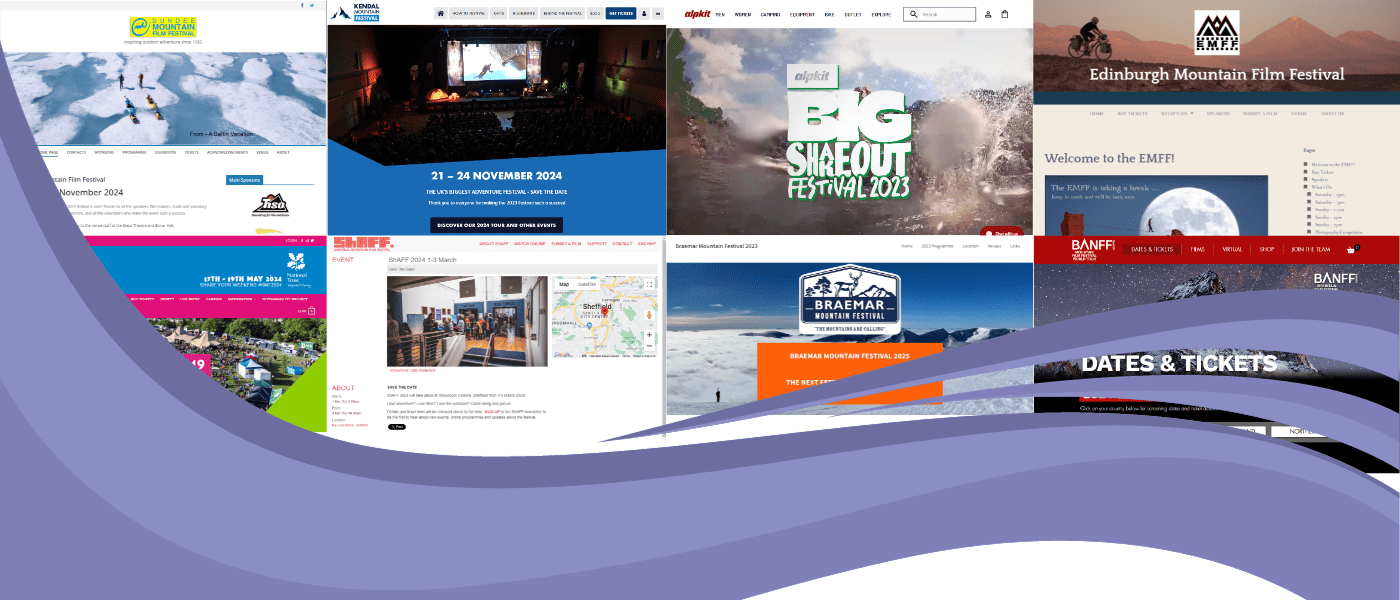Click the Braemar Mountain Festival badge logo

pyautogui.click(x=850, y=299)
